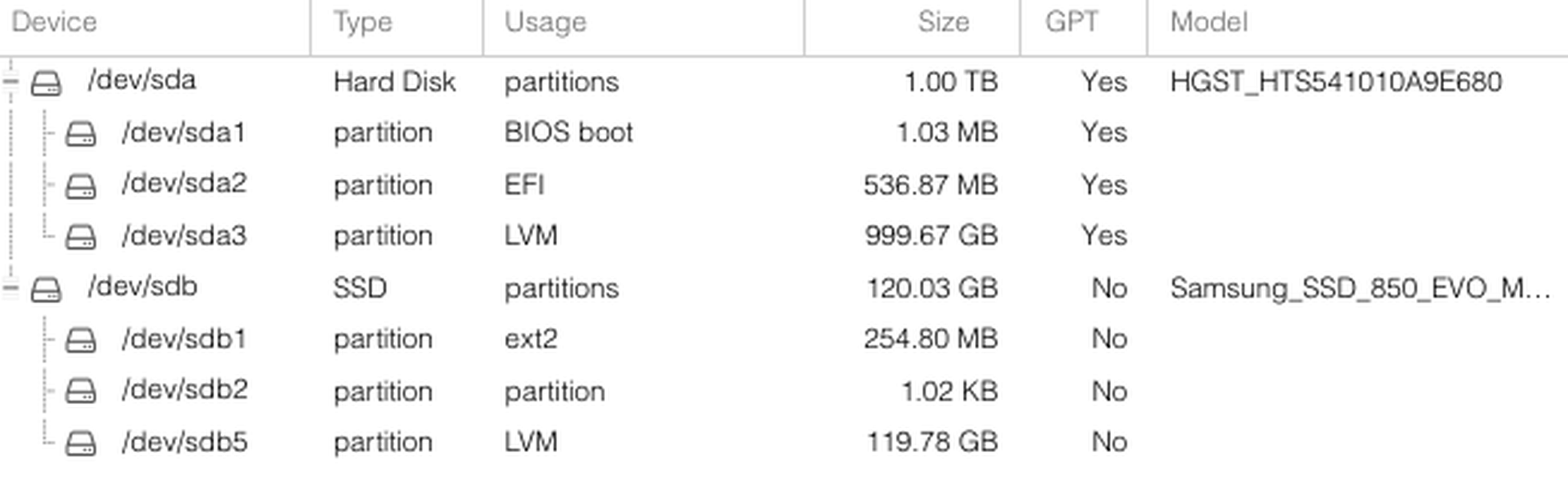The image size is (1568, 492).
Task: Select the HGST_HTS541010A9E680 model cell
Action: [1336, 82]
